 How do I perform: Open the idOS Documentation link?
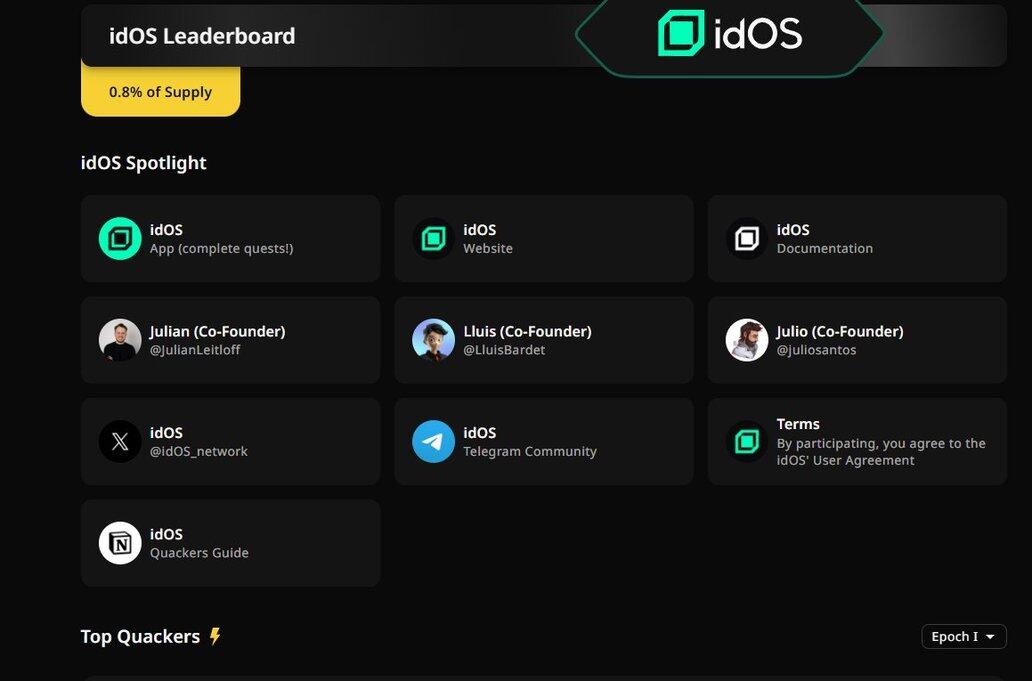(825, 249)
